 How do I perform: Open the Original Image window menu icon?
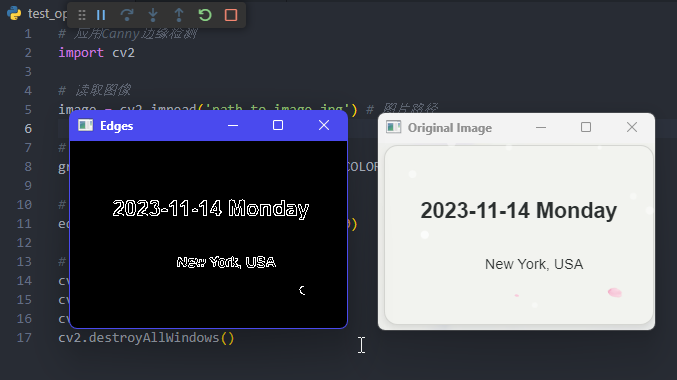click(393, 127)
